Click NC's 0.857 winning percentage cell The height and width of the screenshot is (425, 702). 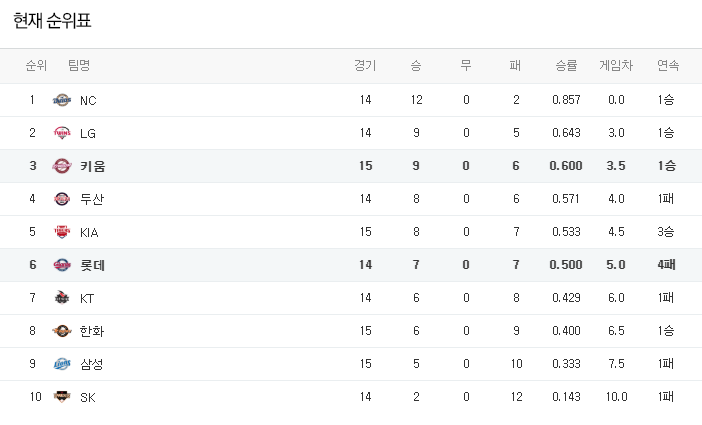(x=566, y=100)
